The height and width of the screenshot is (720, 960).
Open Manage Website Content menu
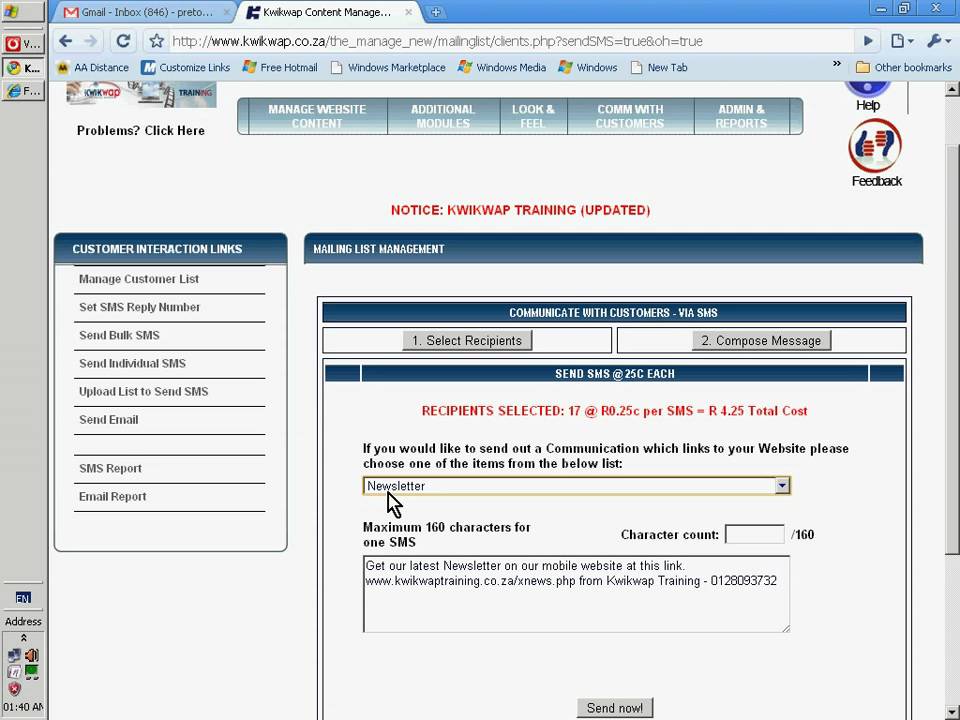tap(317, 116)
